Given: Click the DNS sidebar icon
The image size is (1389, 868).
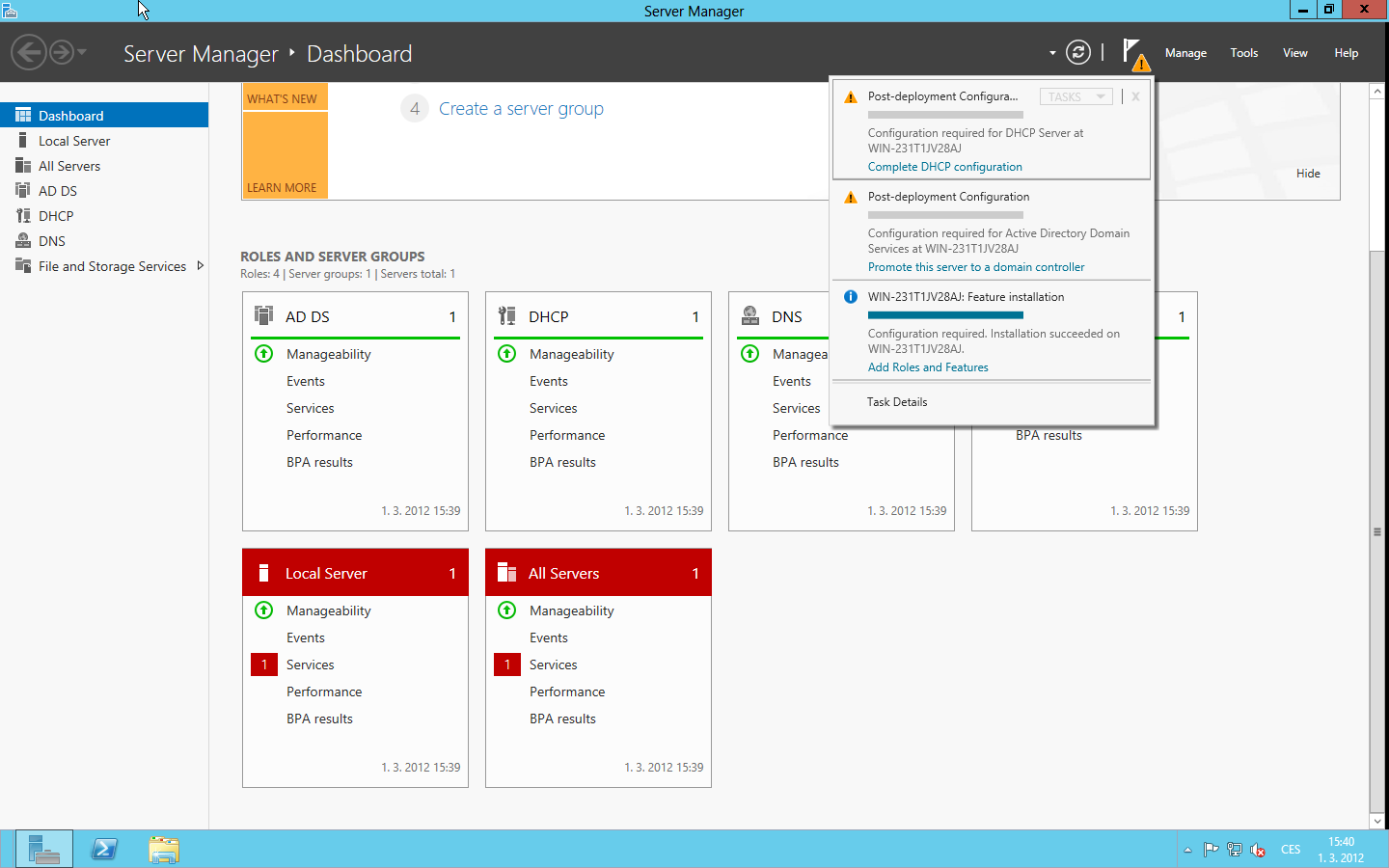Looking at the screenshot, I should [23, 240].
